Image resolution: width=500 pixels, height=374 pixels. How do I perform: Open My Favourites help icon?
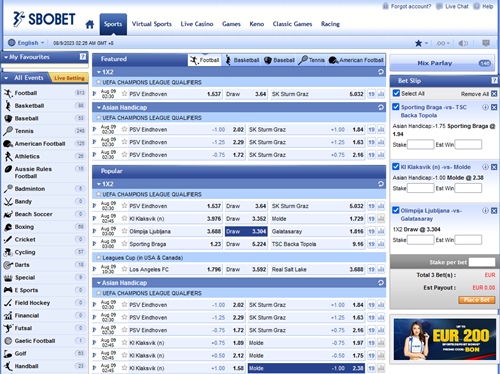[x=83, y=57]
